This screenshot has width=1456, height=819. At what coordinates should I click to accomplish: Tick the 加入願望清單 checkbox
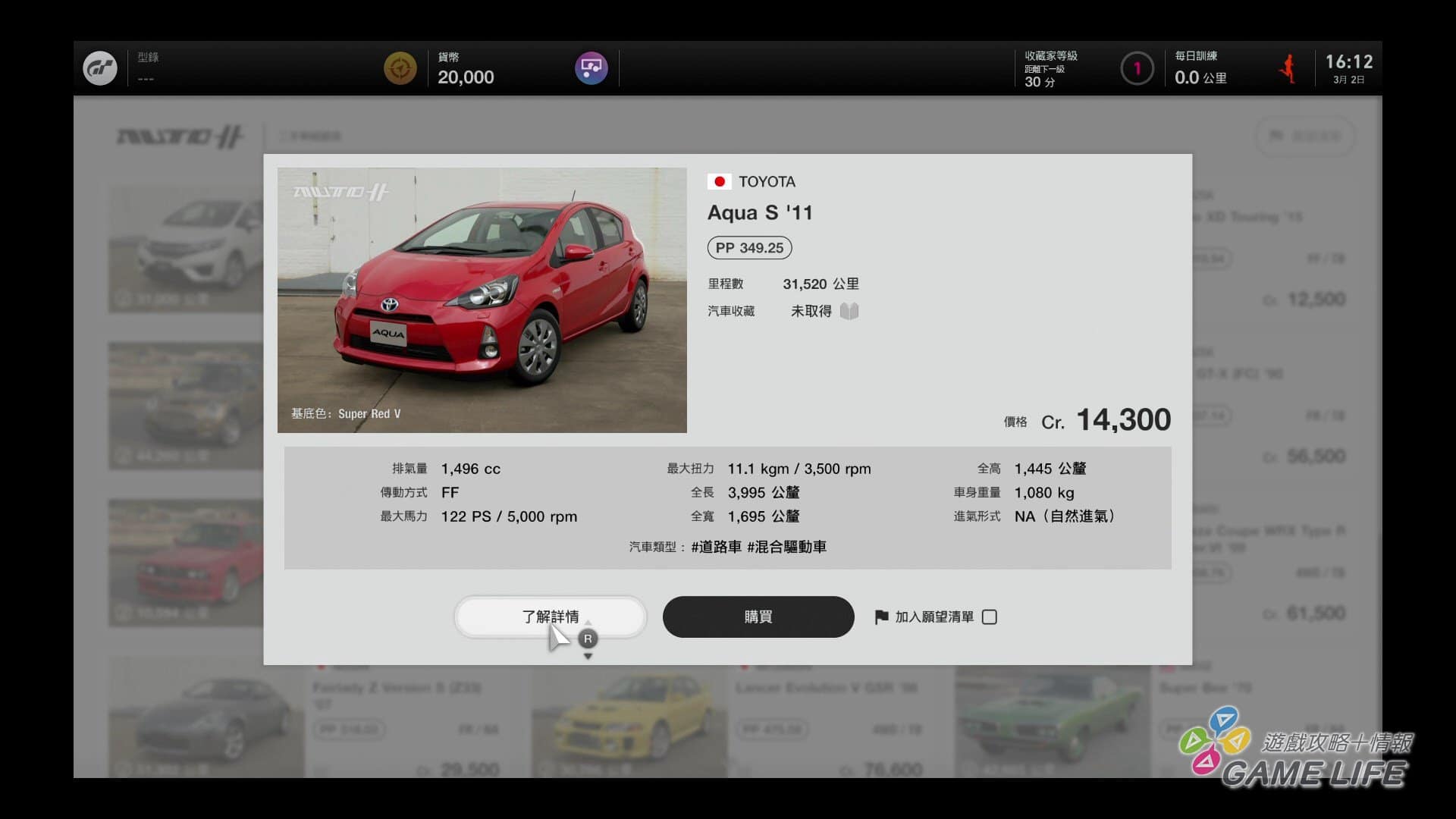(x=989, y=617)
